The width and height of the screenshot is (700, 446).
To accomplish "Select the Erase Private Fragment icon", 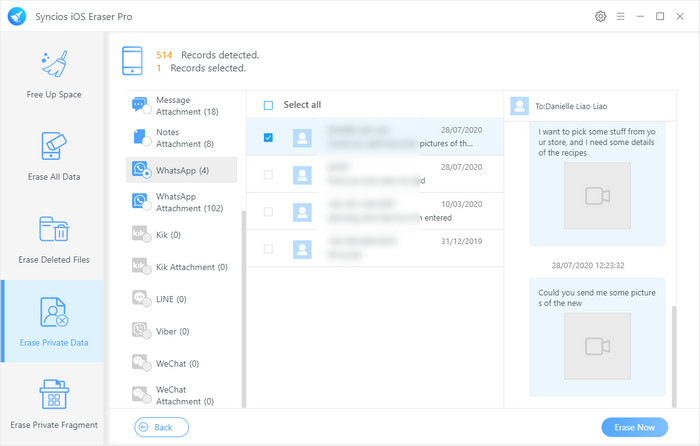I will click(x=54, y=394).
